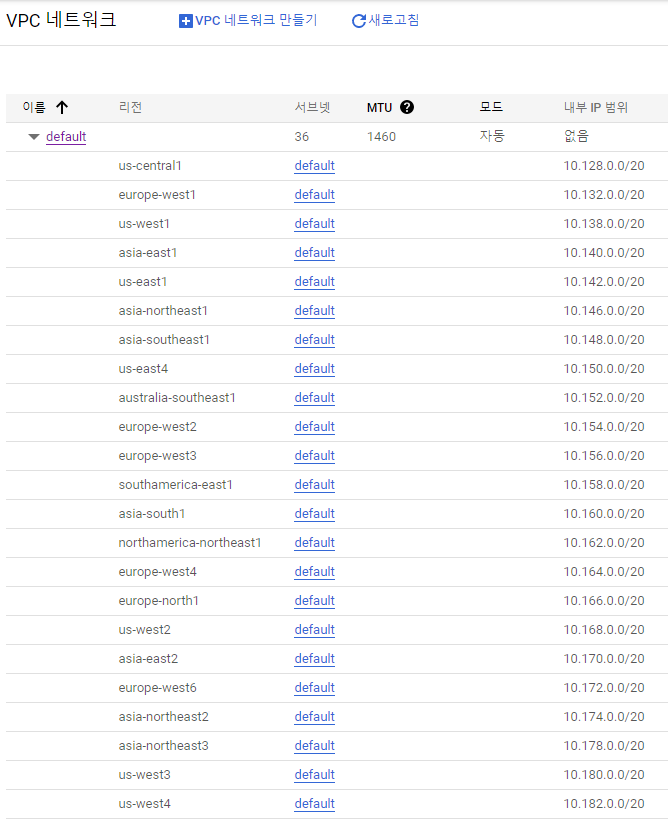The image size is (668, 826).
Task: Select the asia-northeast3 region cell
Action: pos(163,745)
